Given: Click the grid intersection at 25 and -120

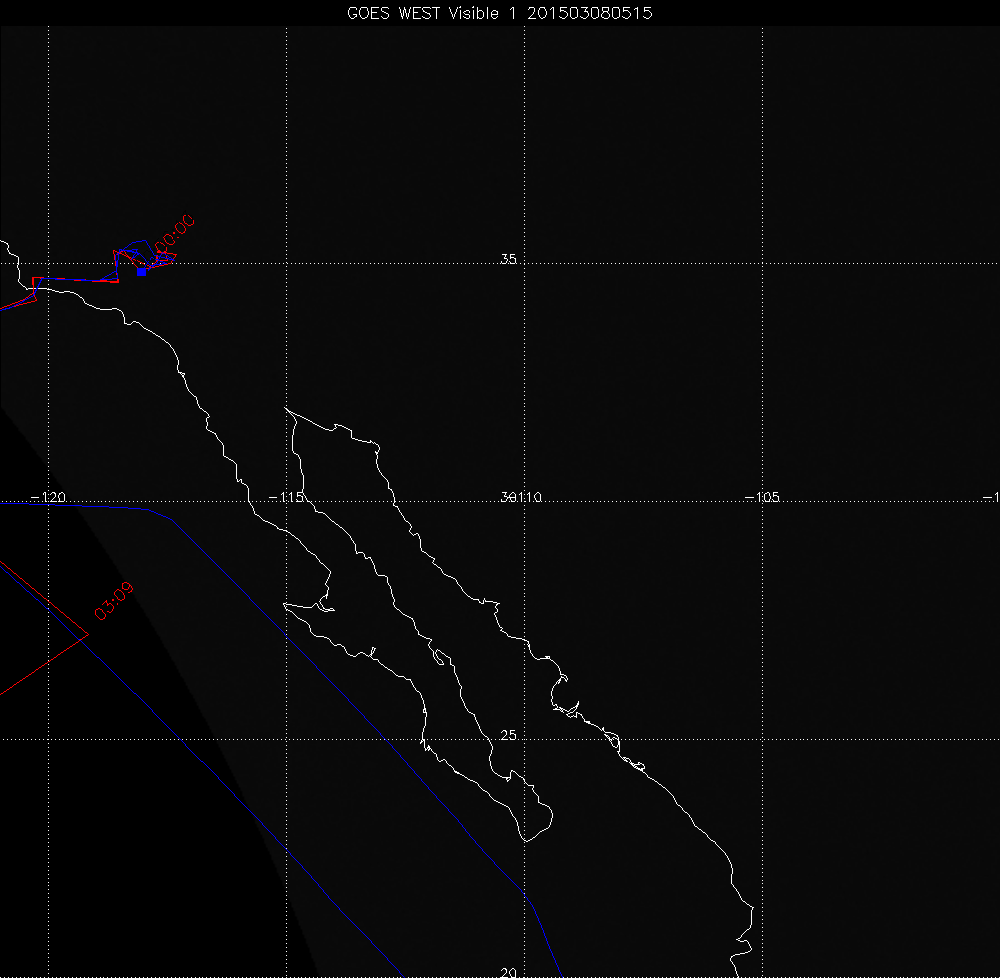Looking at the screenshot, I should [48, 740].
